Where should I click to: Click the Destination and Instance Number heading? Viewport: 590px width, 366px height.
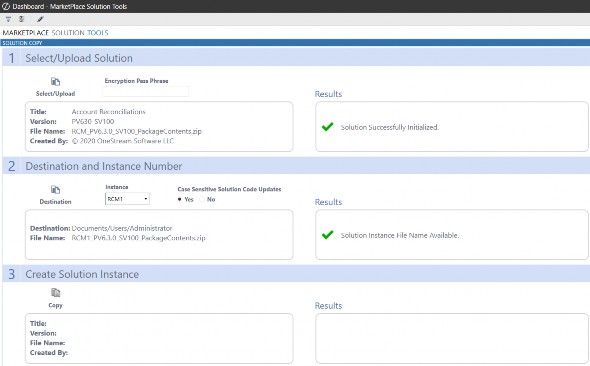tap(104, 166)
